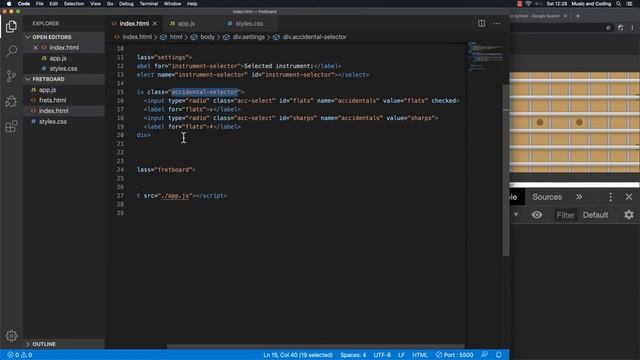Click the DevTools console Filter field
The image size is (640, 360).
pos(565,215)
